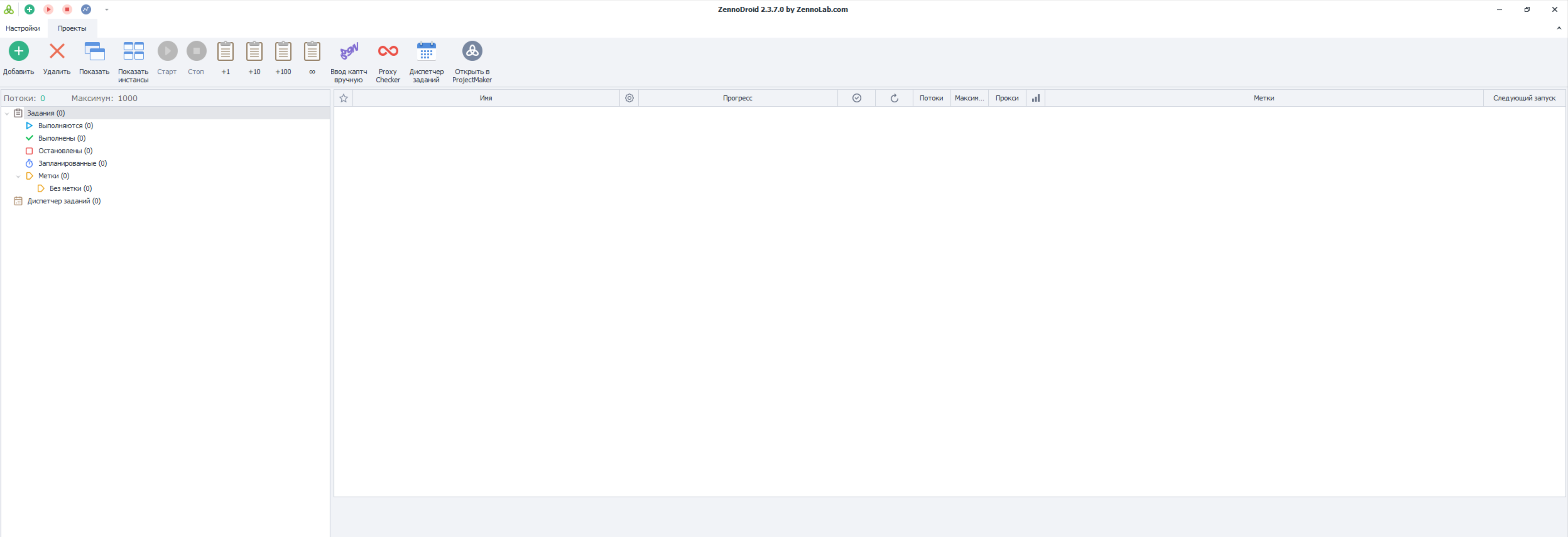Collapse the Метки tree node

18,176
